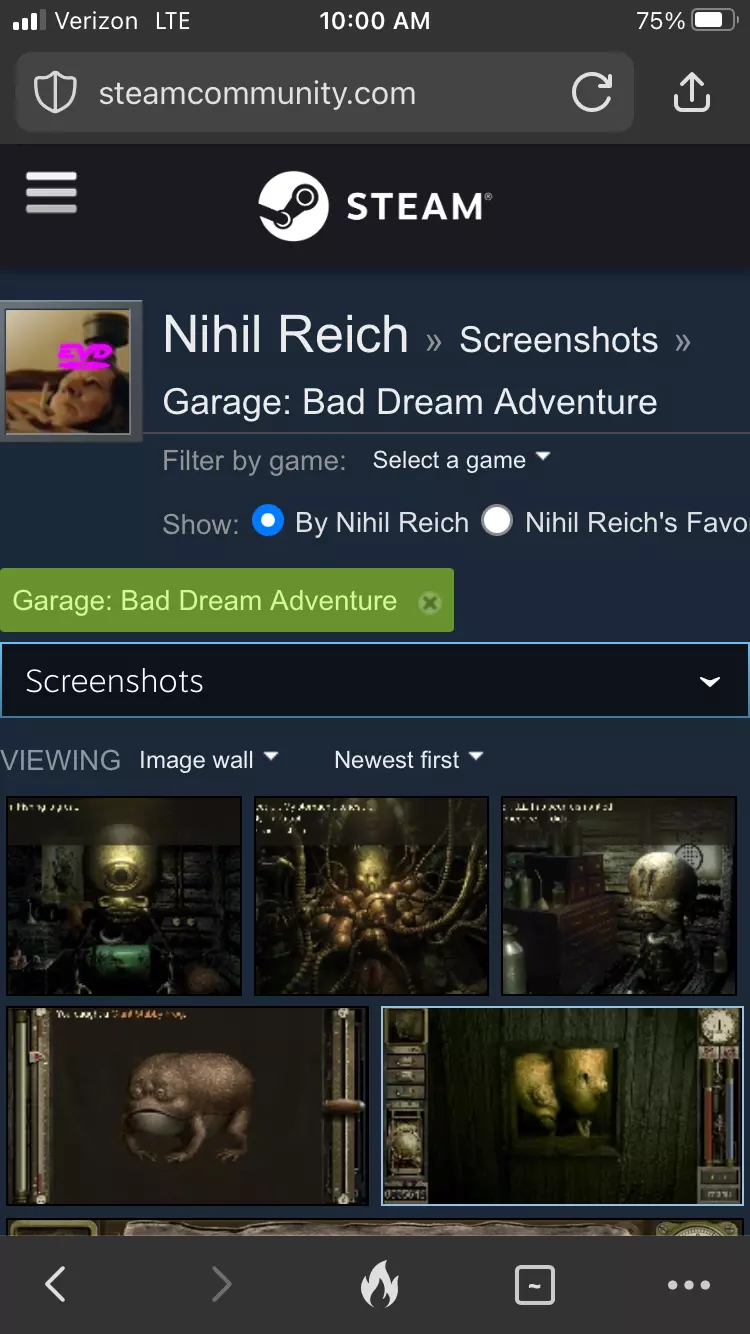Select the Nihil Reich's Favorites radio option

[x=497, y=521]
